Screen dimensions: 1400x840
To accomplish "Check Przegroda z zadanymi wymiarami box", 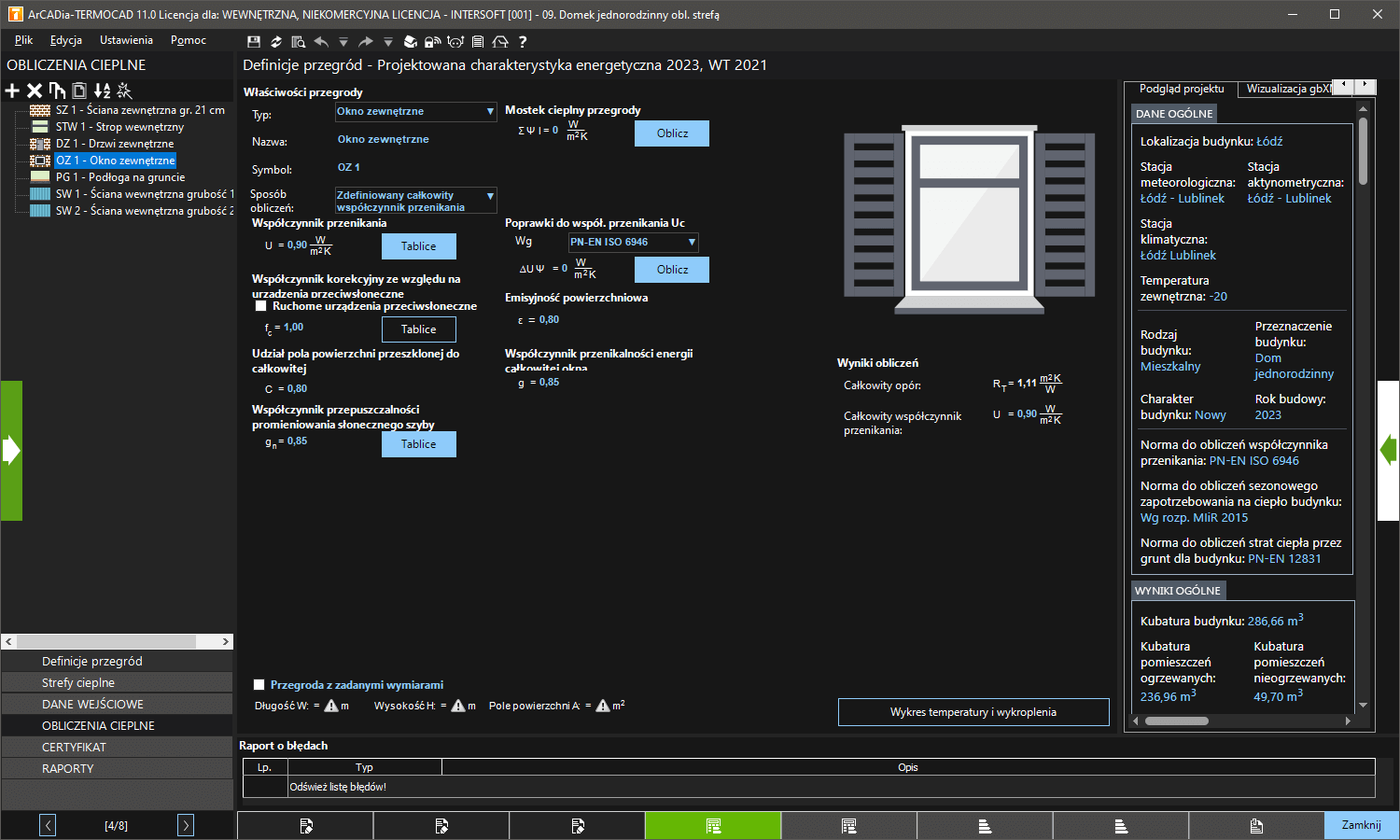I will [259, 685].
